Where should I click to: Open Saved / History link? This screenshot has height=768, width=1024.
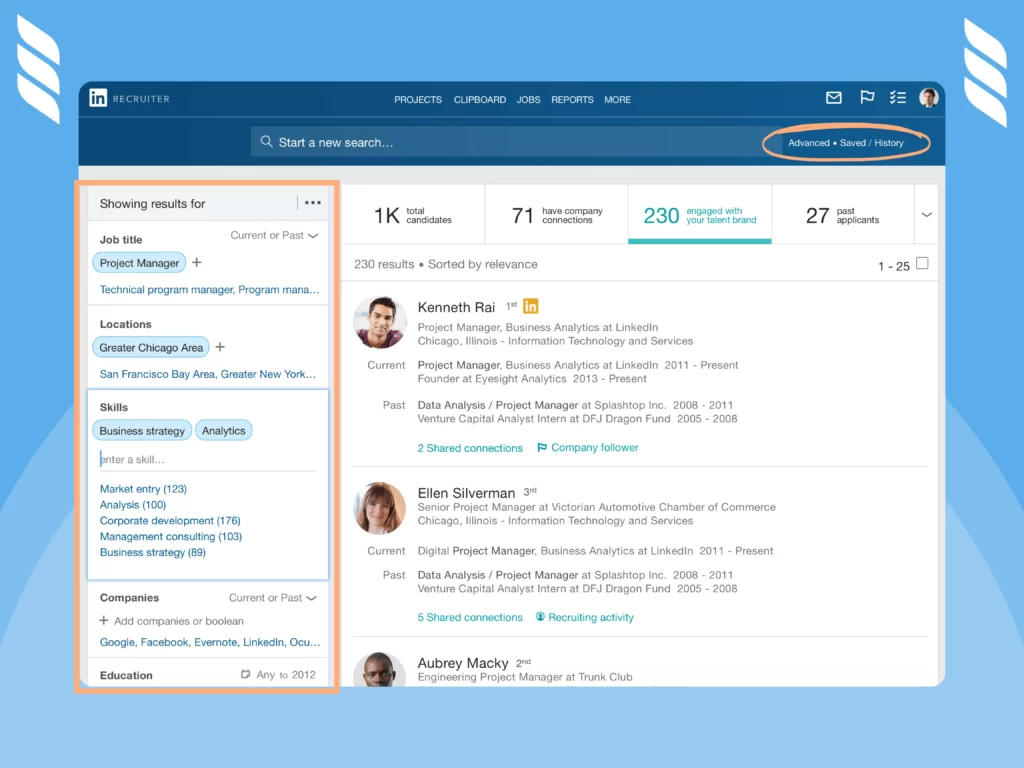[x=871, y=143]
